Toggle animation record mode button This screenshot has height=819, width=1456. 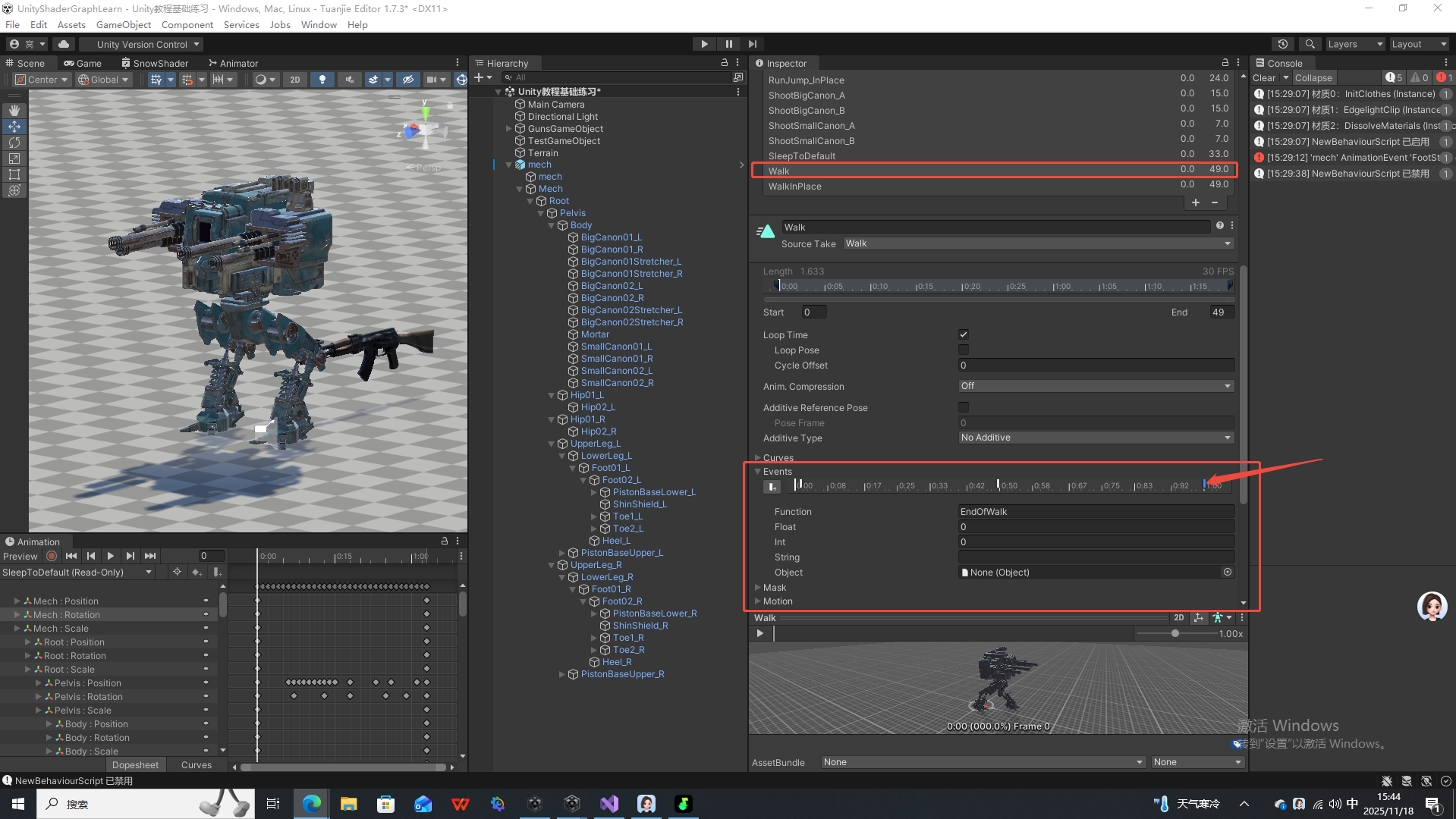pos(52,556)
